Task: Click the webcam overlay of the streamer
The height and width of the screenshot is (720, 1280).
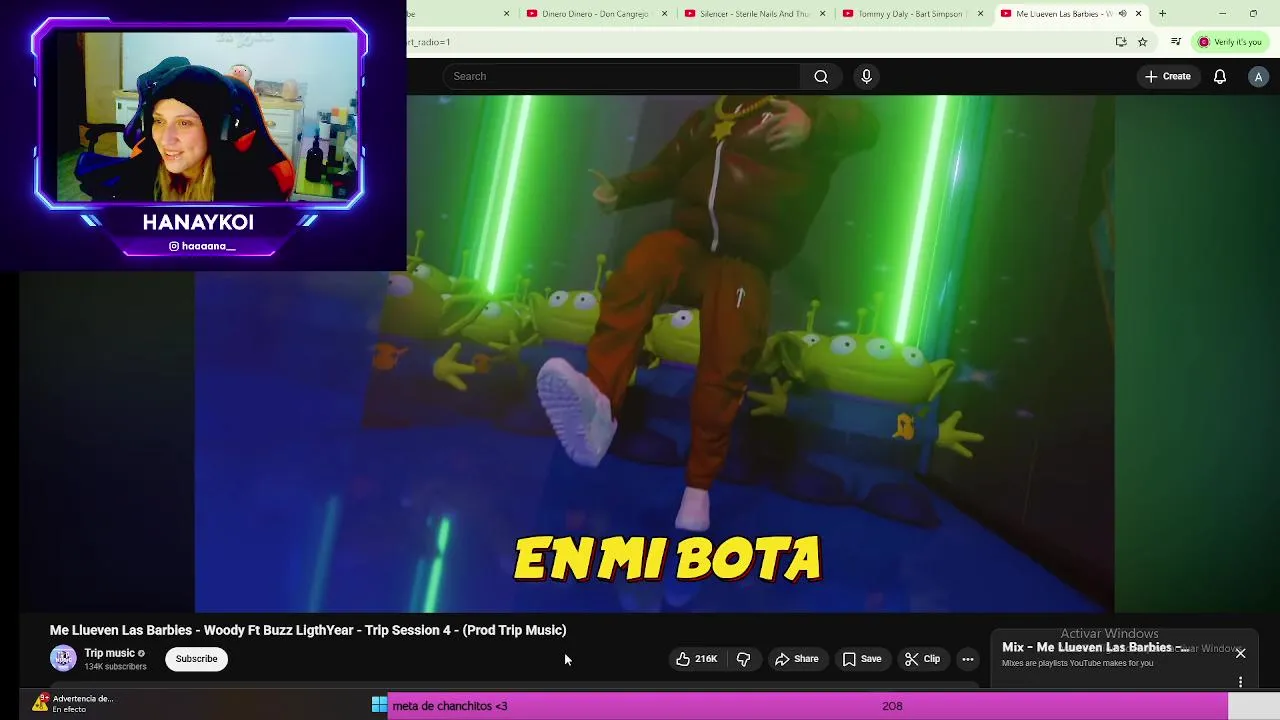Action: [206, 117]
